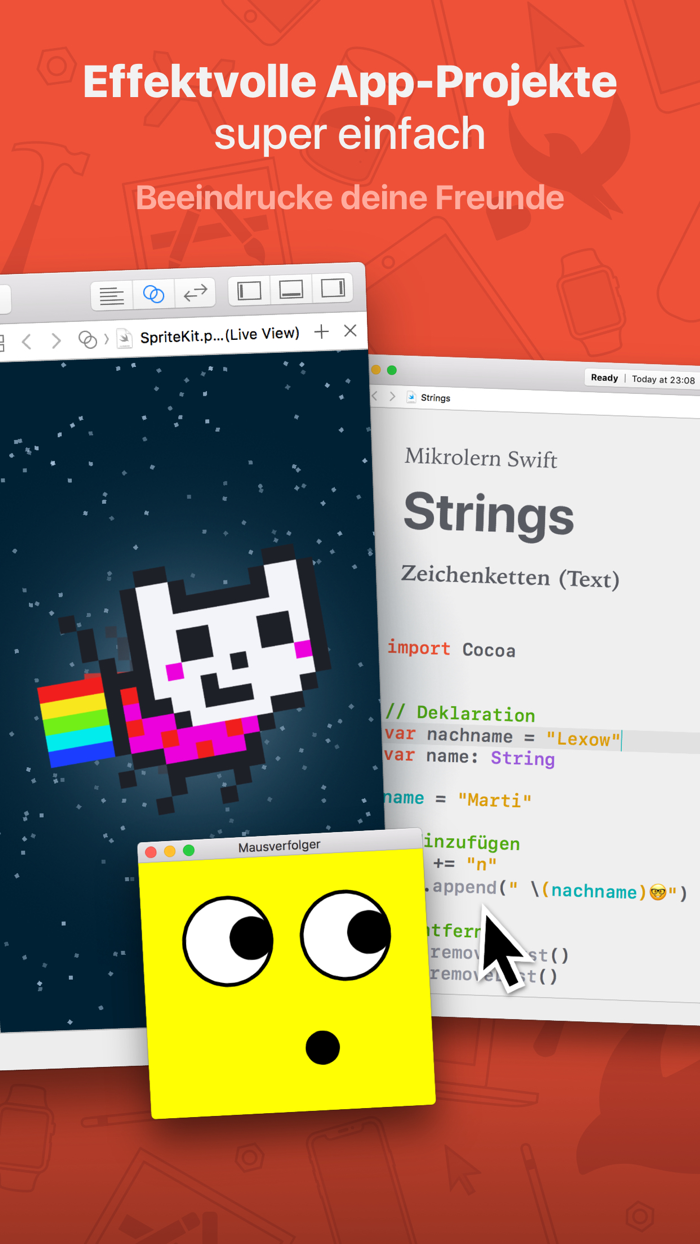Click the Mausverfolger window title
Image resolution: width=700 pixels, height=1244 pixels.
click(x=279, y=847)
